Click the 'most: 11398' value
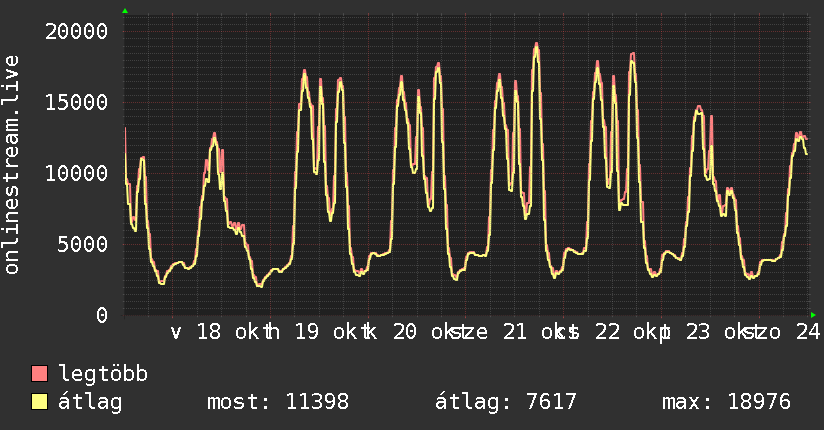This screenshot has width=824, height=430. click(x=278, y=402)
